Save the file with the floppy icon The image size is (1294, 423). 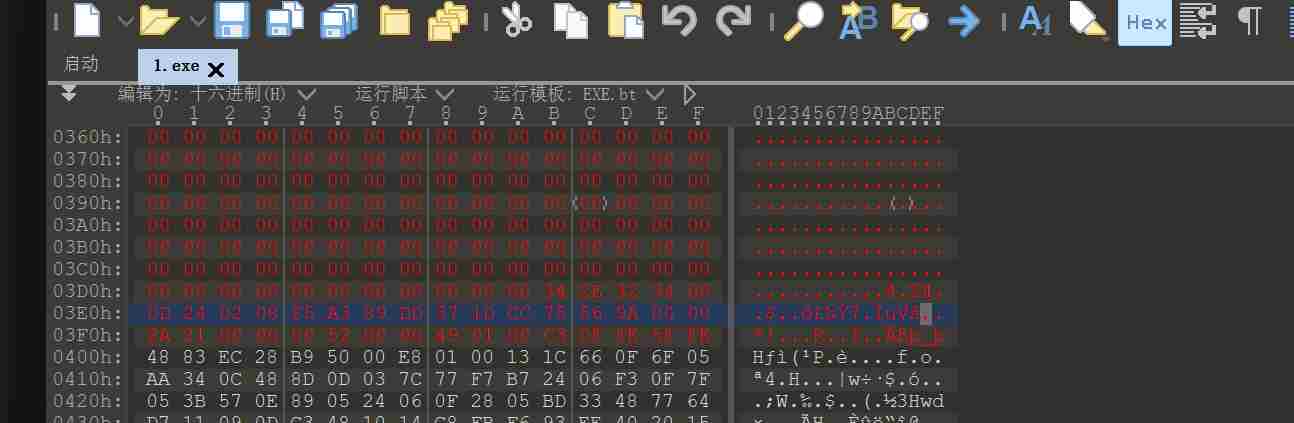232,20
